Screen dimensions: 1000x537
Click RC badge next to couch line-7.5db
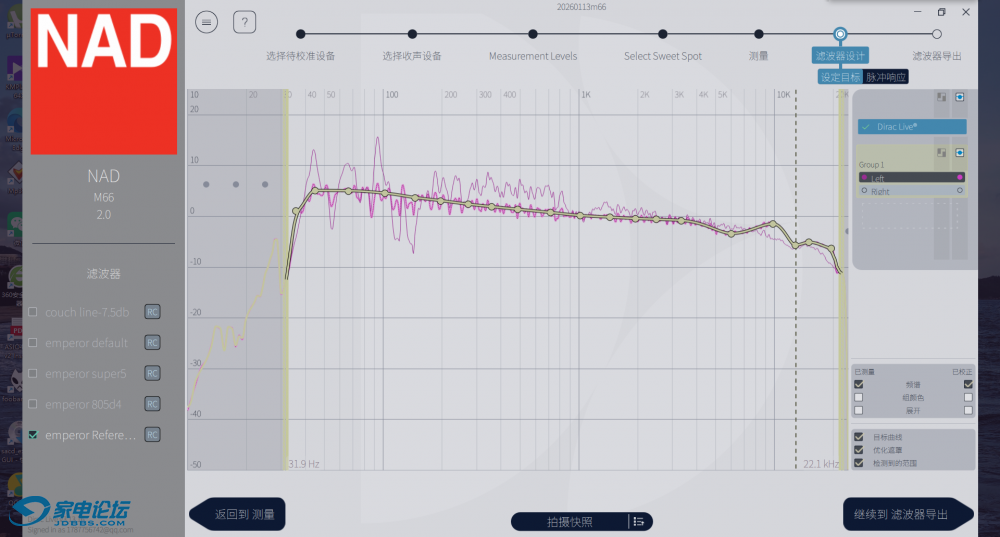[152, 312]
